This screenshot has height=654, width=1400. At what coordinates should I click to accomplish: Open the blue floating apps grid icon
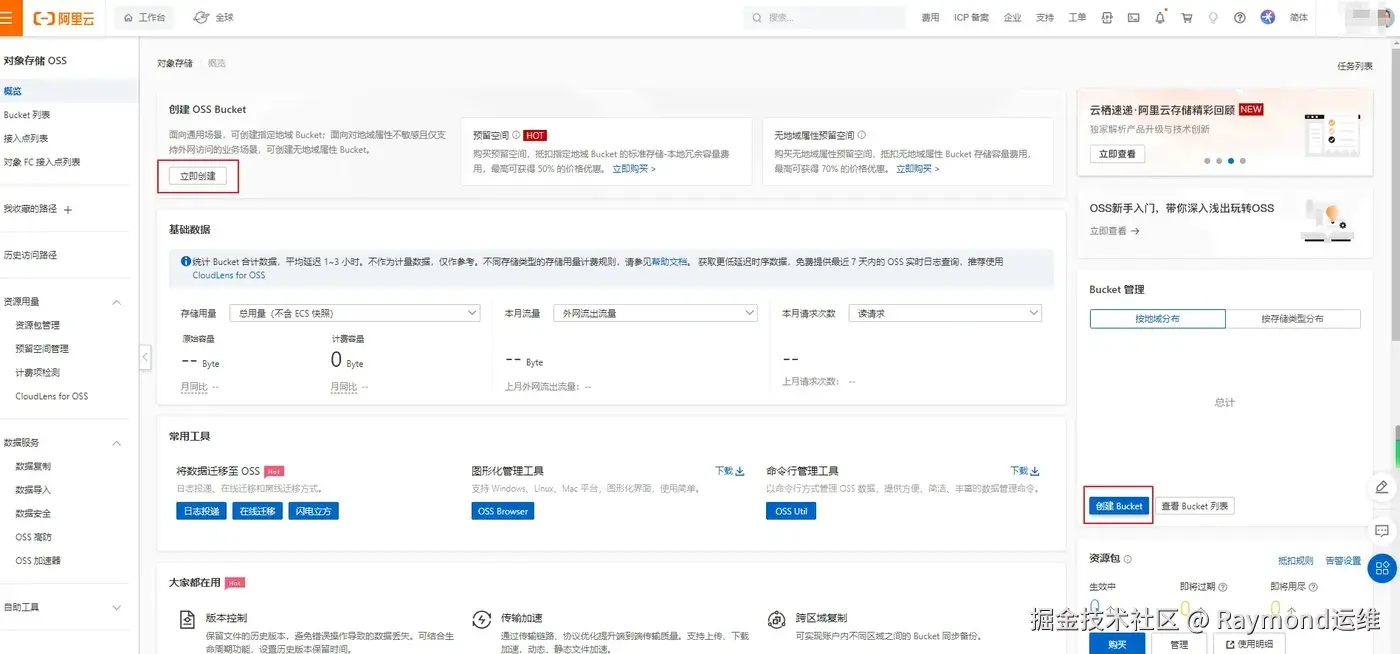tap(1382, 568)
